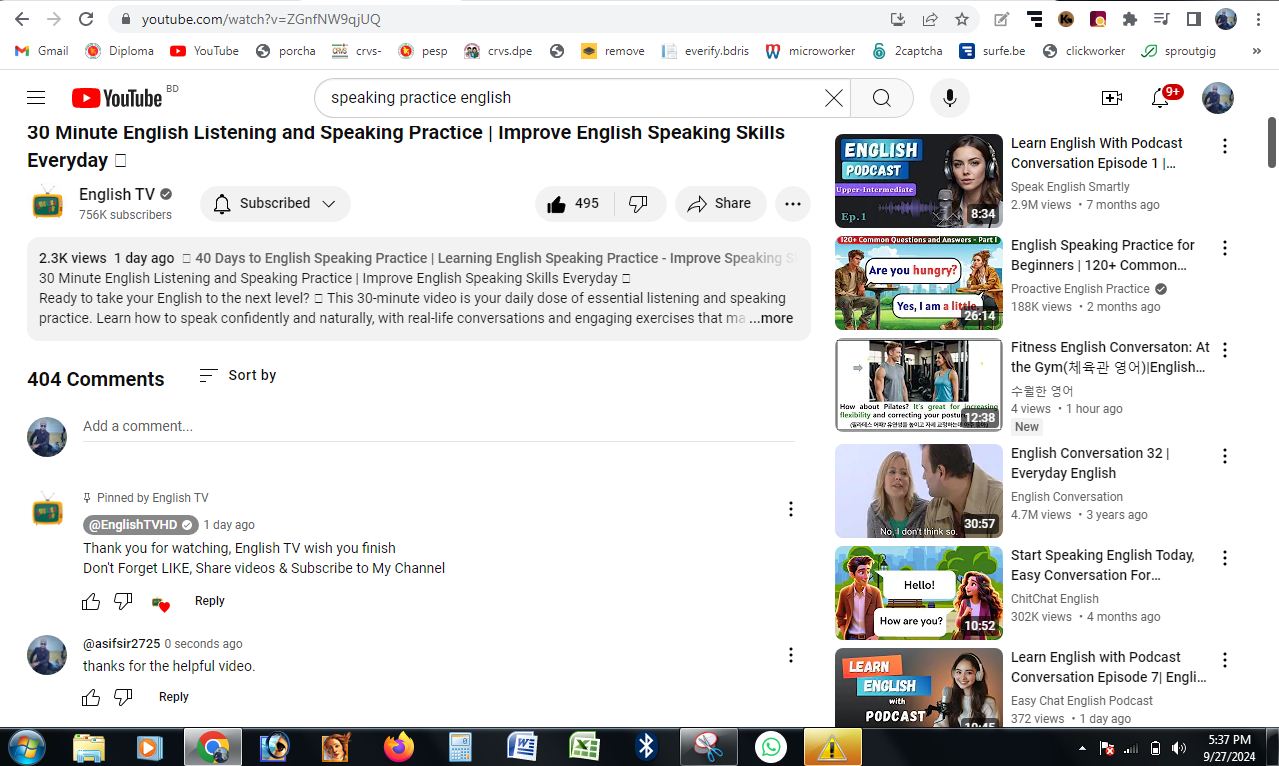Open Start Speaking English Today video title

[x=1103, y=565]
